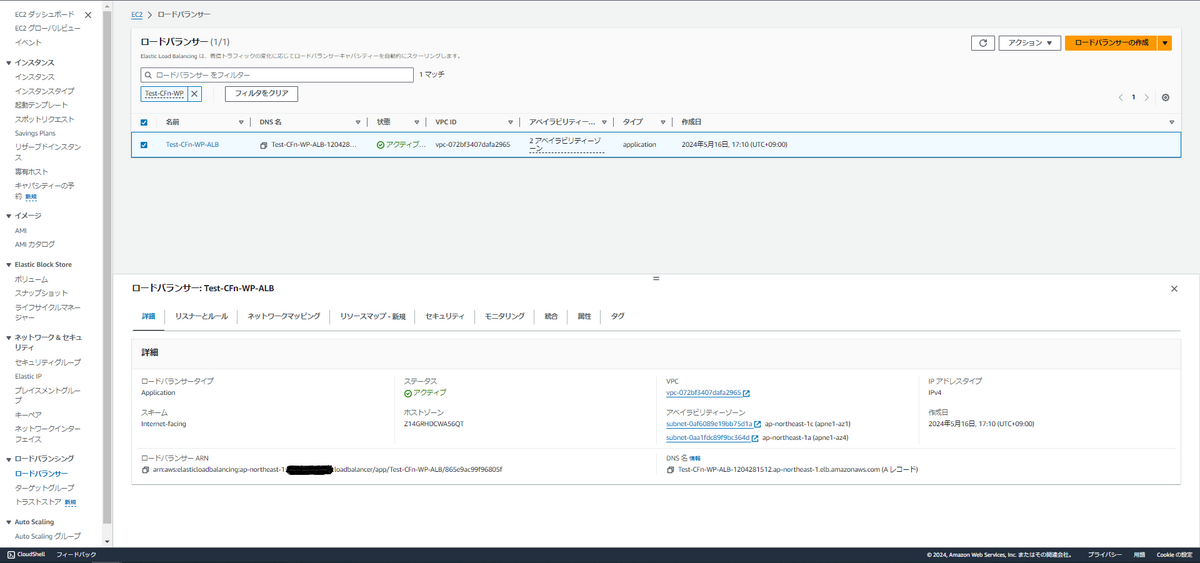The image size is (1200, 563).
Task: Open external icon for subnet-0aa1fdc89f9bc364d
Action: tap(755, 437)
